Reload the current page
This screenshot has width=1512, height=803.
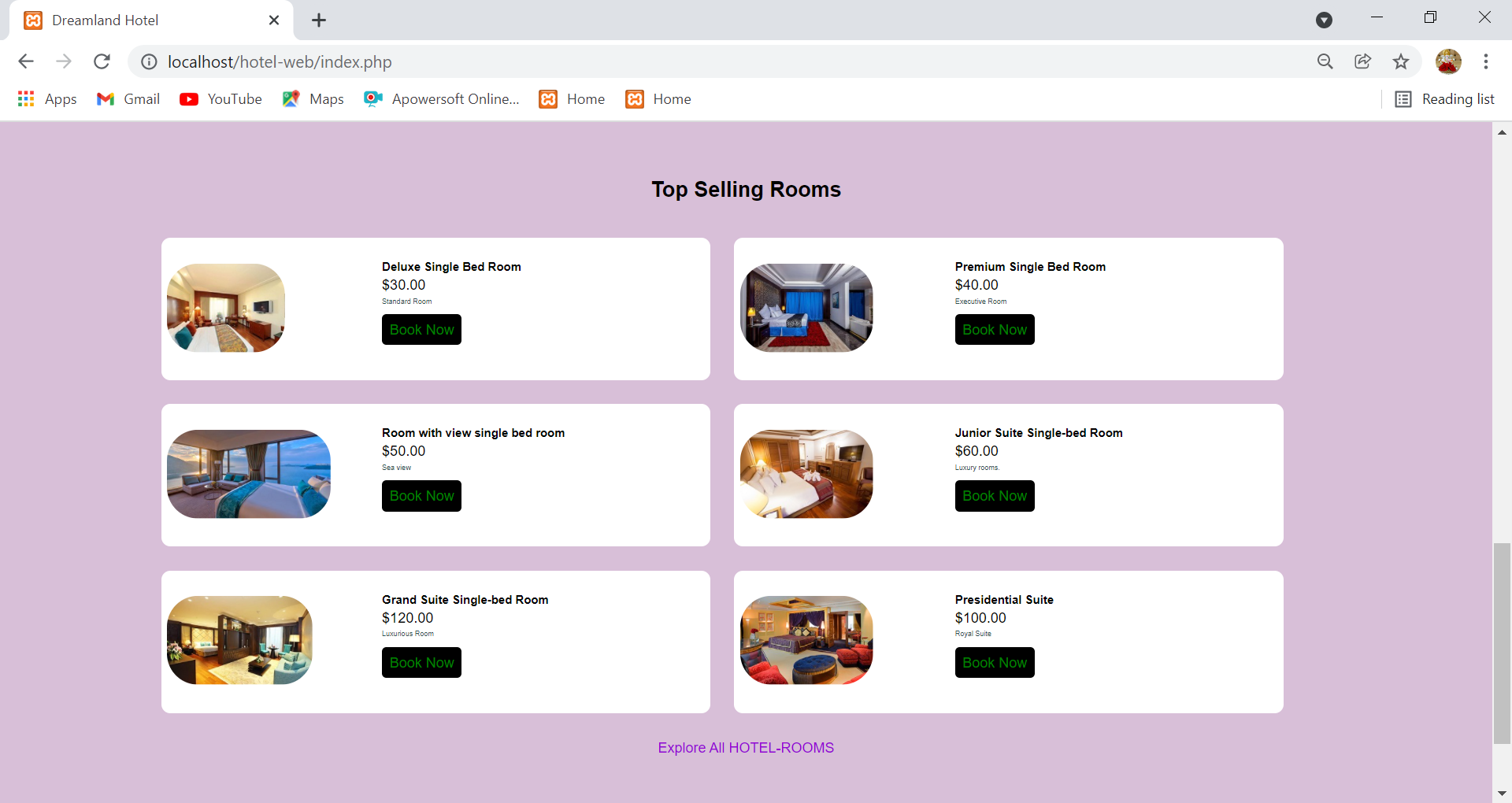pyautogui.click(x=102, y=61)
